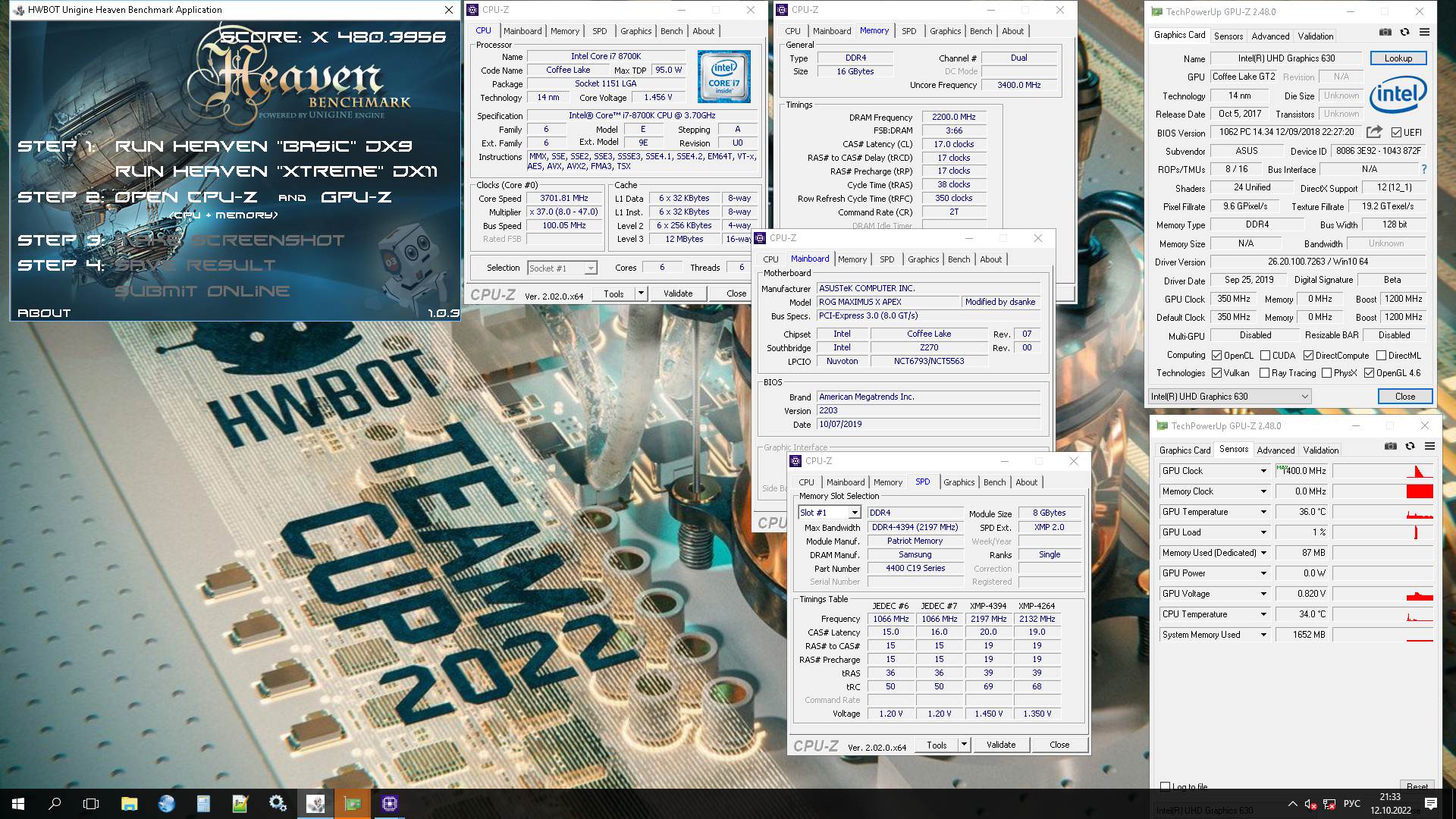Open the globe browser icon on taskbar
Viewport: 1456px width, 819px height.
pyautogui.click(x=166, y=804)
